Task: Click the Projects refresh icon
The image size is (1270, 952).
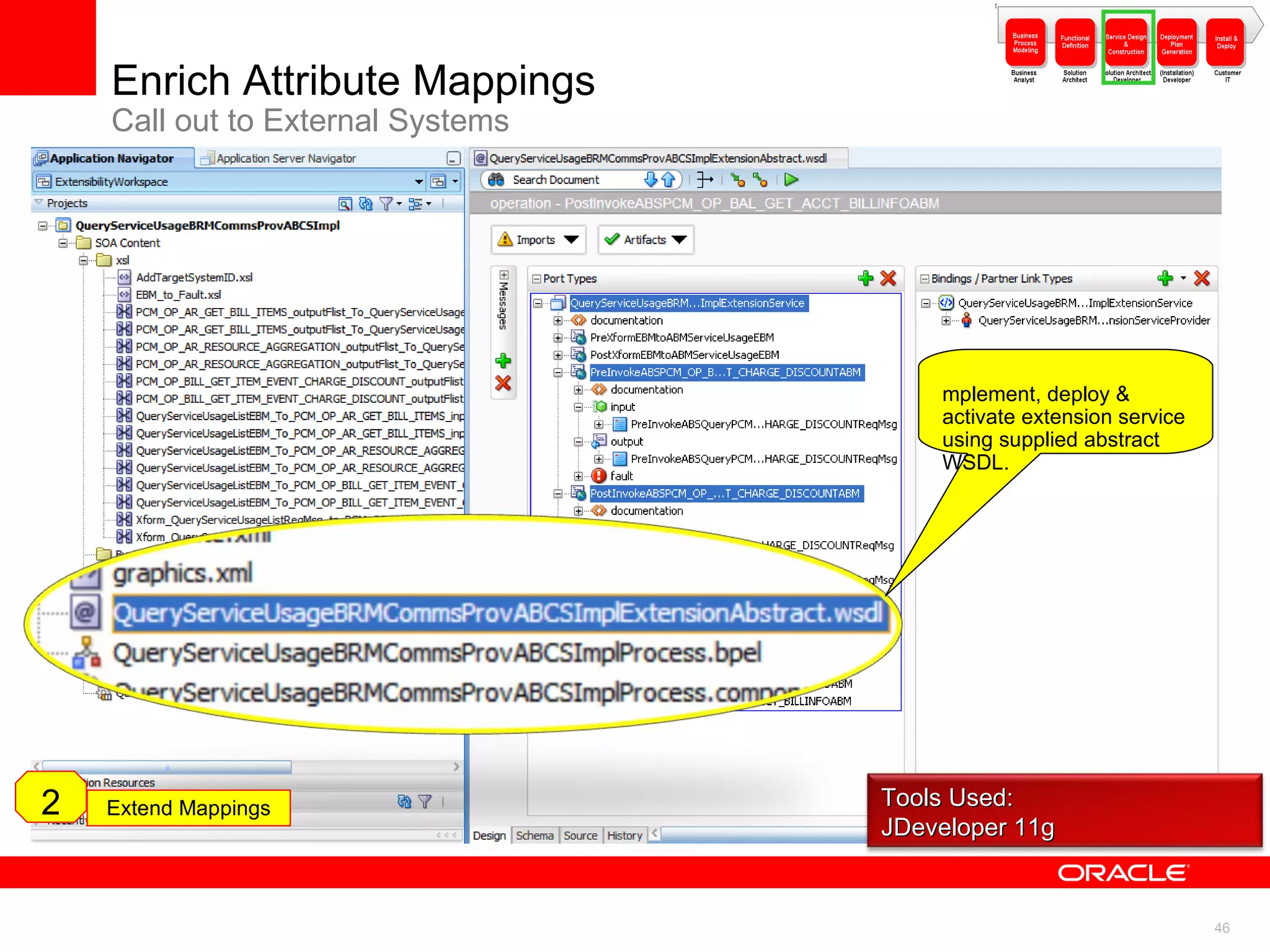Action: [366, 203]
